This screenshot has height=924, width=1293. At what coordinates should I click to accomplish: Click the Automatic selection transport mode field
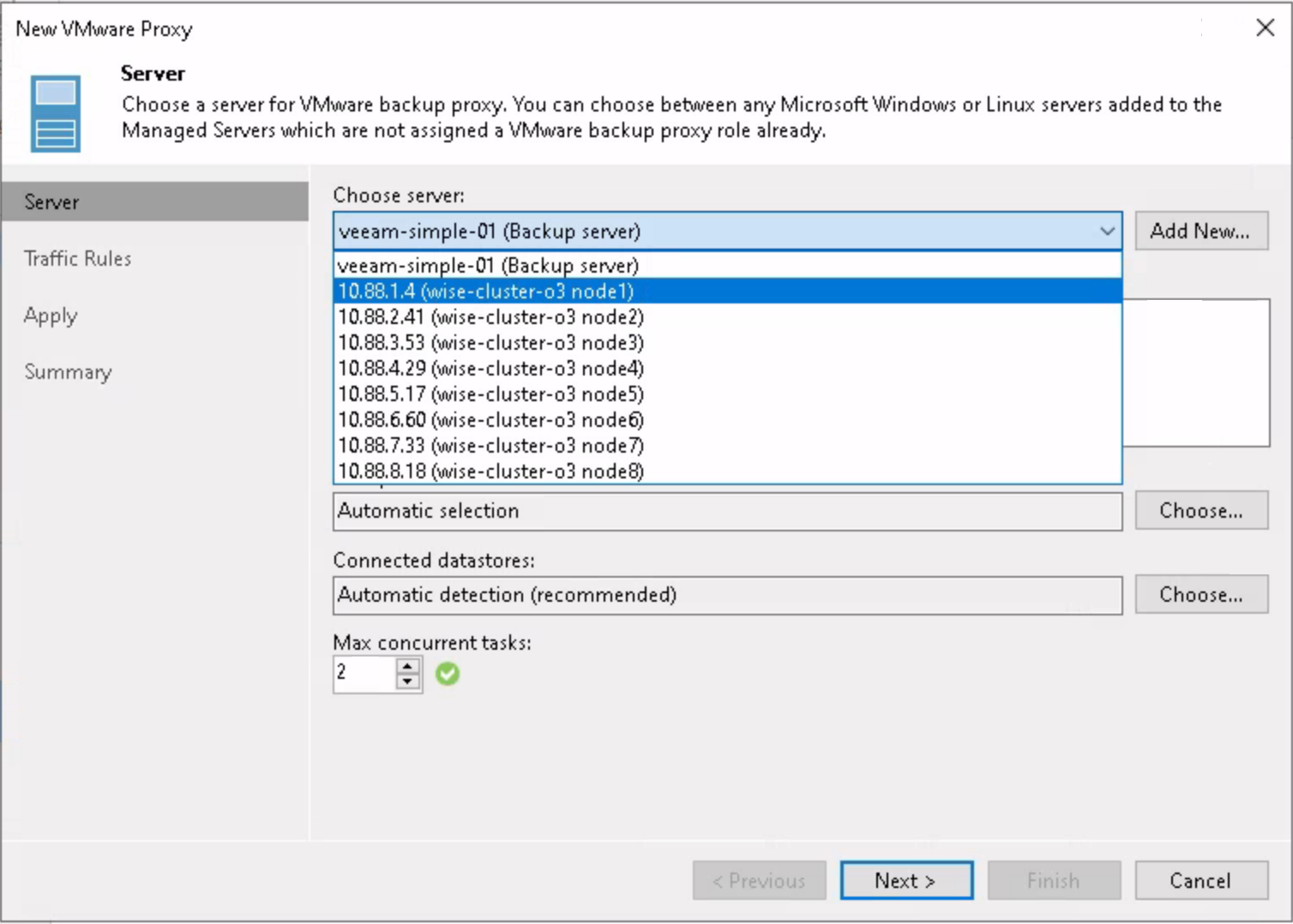[x=727, y=511]
